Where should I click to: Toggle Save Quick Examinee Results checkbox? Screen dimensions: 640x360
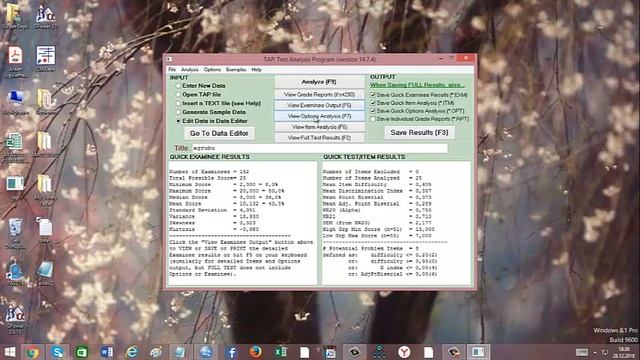373,95
